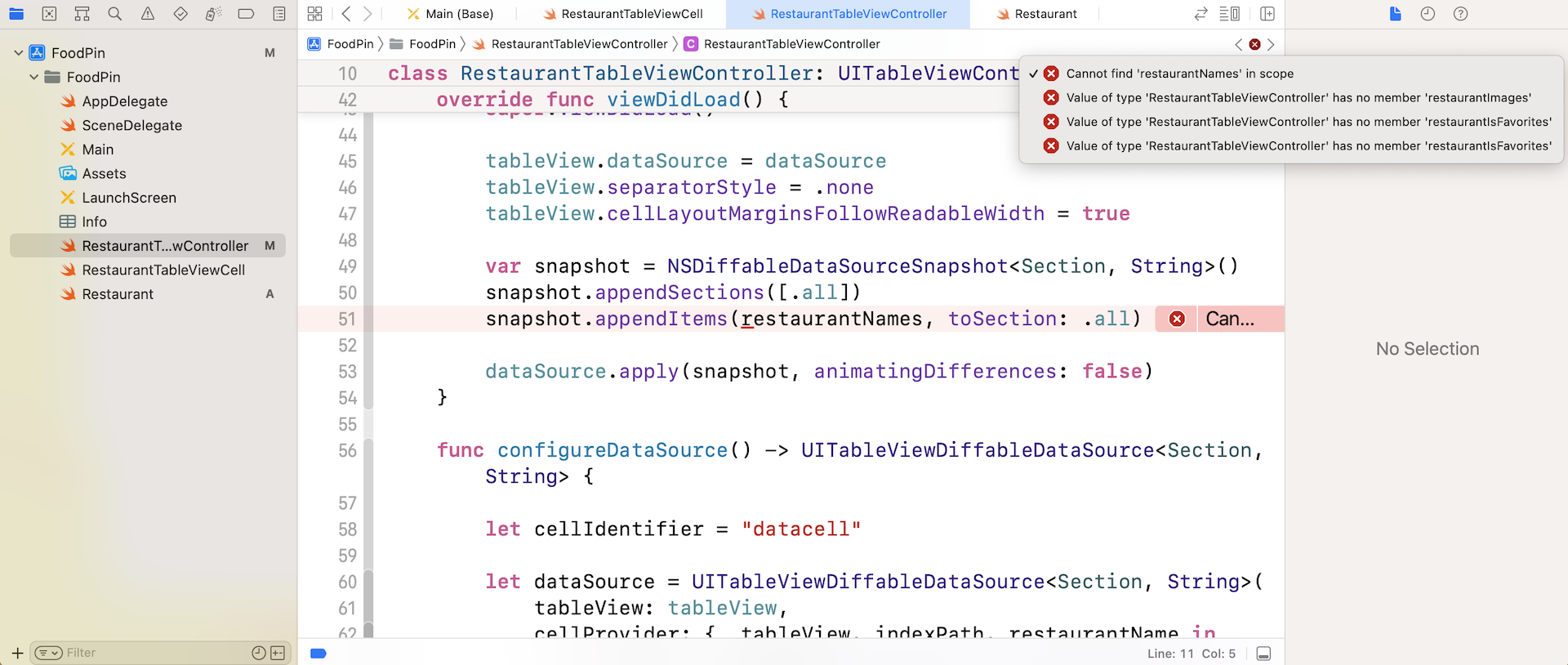Collapse the FoodPin group folder
The image size is (1568, 665).
click(34, 77)
